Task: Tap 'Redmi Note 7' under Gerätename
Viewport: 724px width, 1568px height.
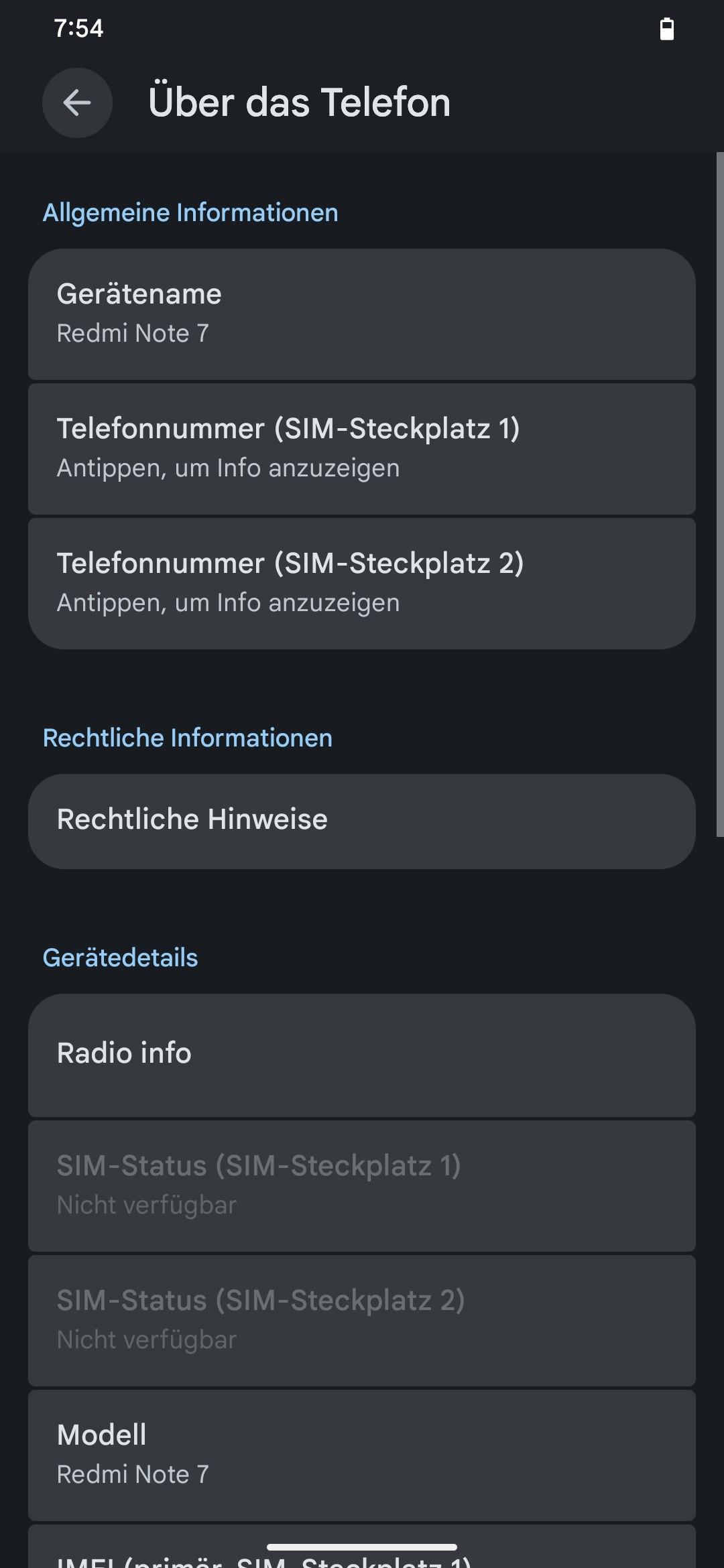Action: click(x=133, y=333)
